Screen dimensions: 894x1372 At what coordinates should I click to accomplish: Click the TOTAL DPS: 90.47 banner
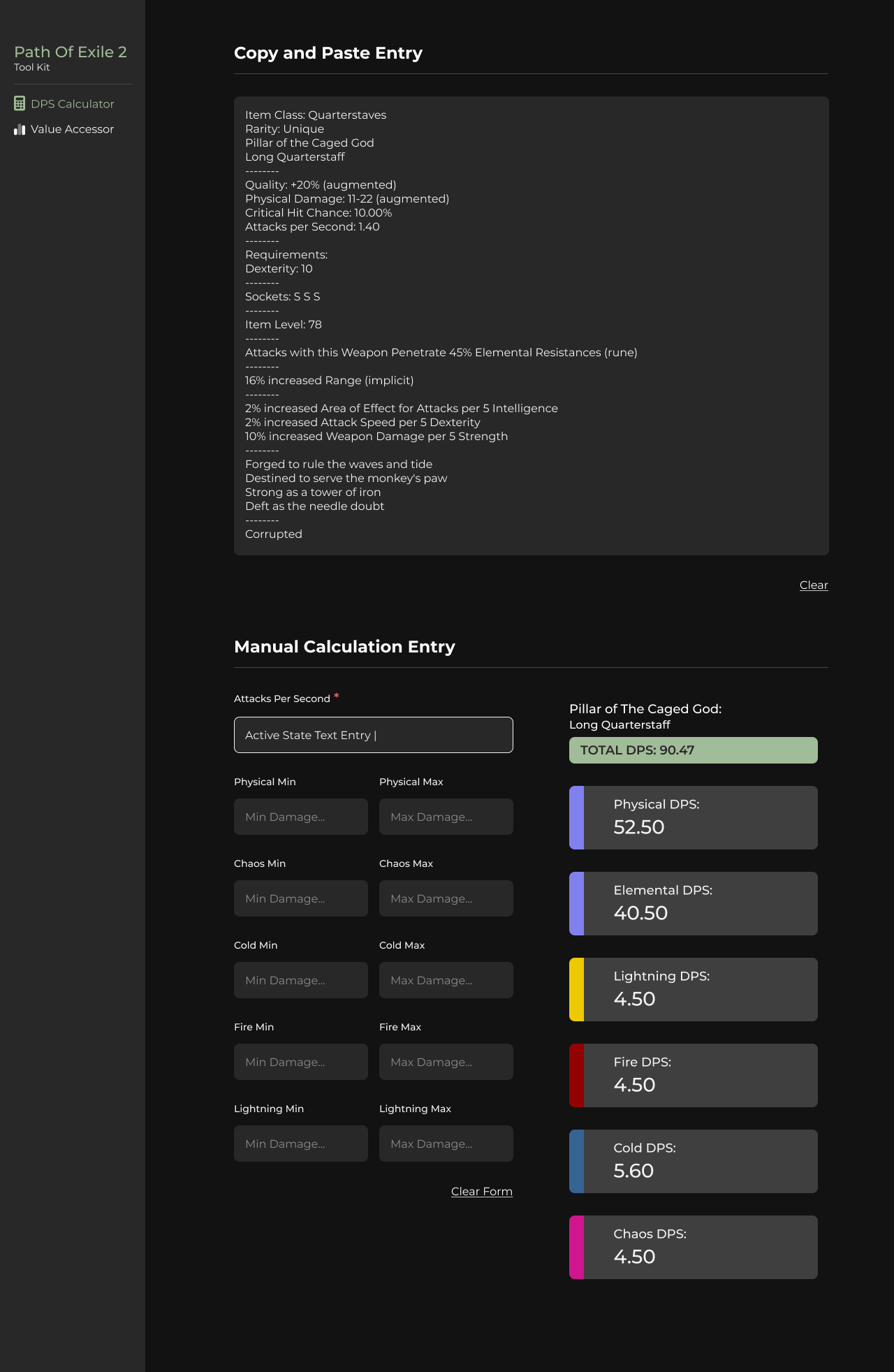click(x=694, y=750)
